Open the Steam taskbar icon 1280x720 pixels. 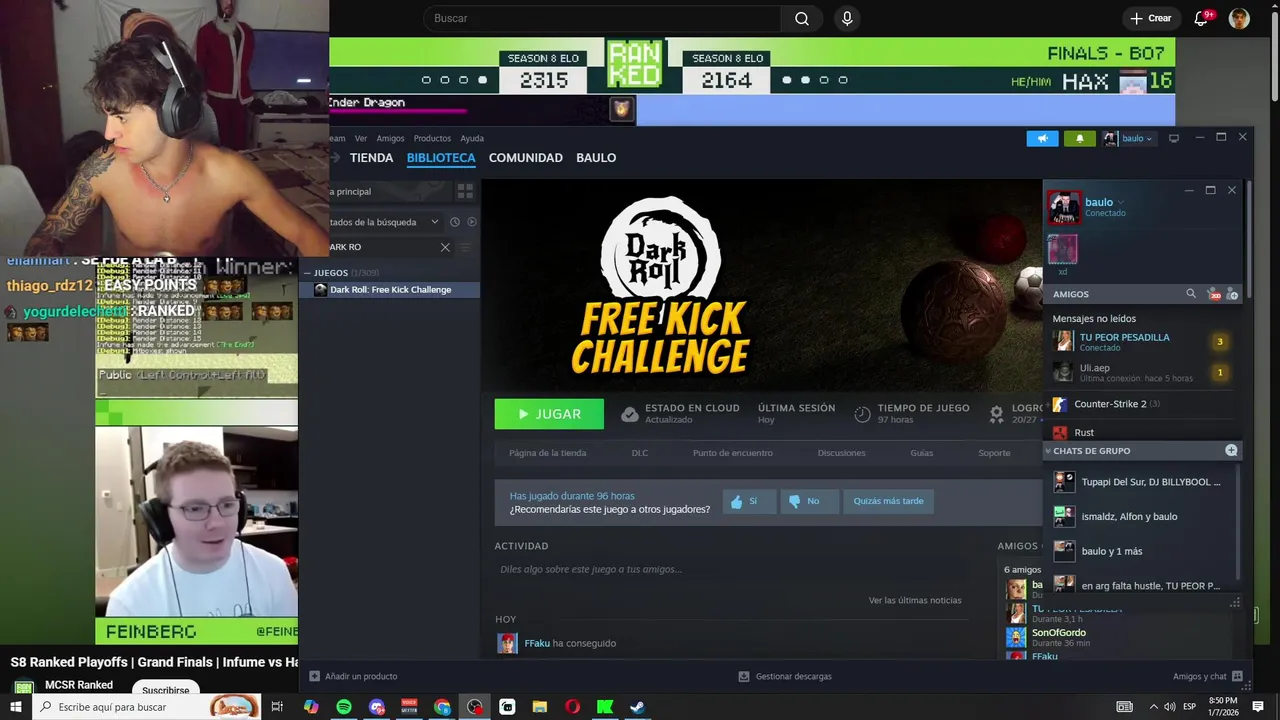tap(637, 707)
